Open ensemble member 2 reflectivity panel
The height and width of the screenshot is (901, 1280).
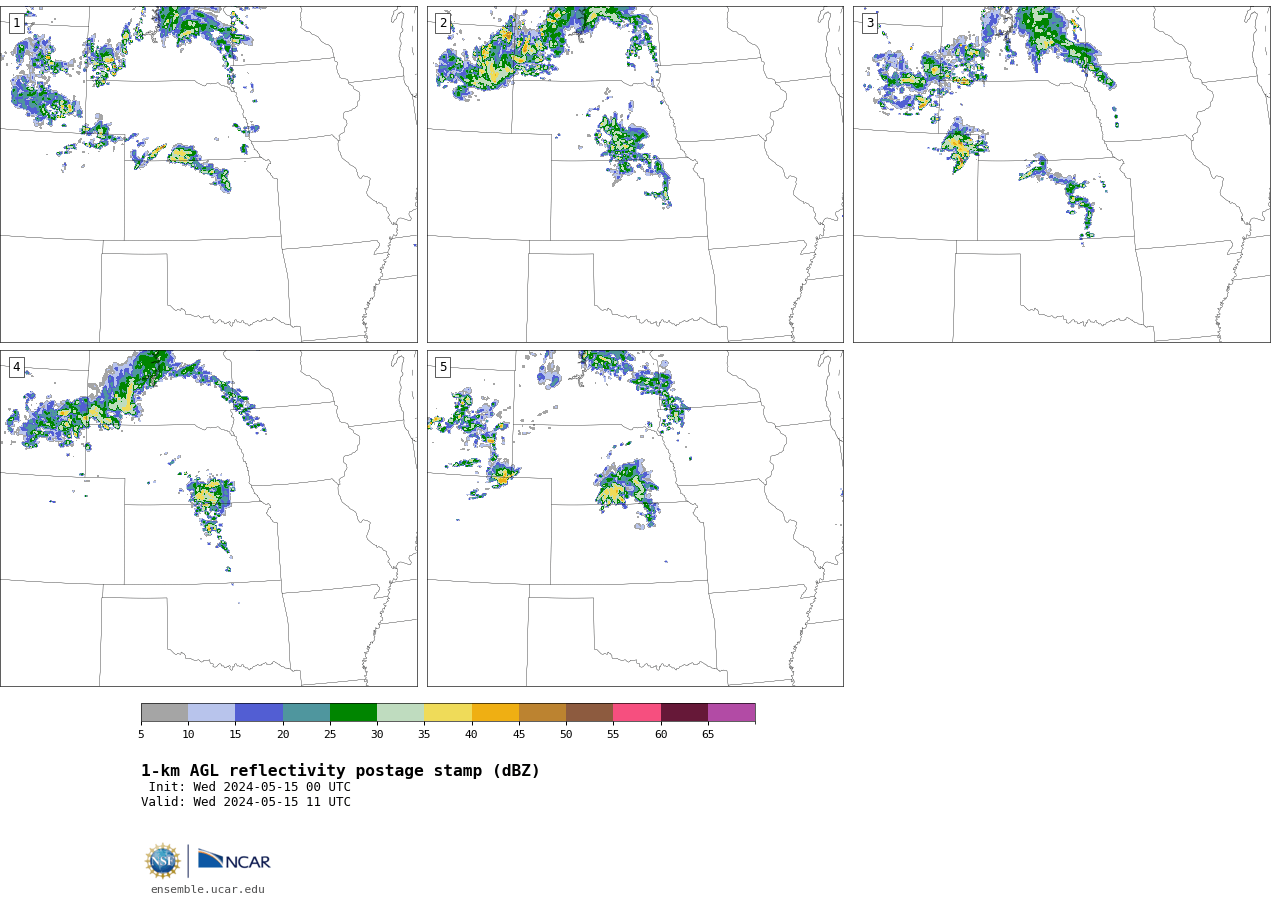(x=635, y=174)
